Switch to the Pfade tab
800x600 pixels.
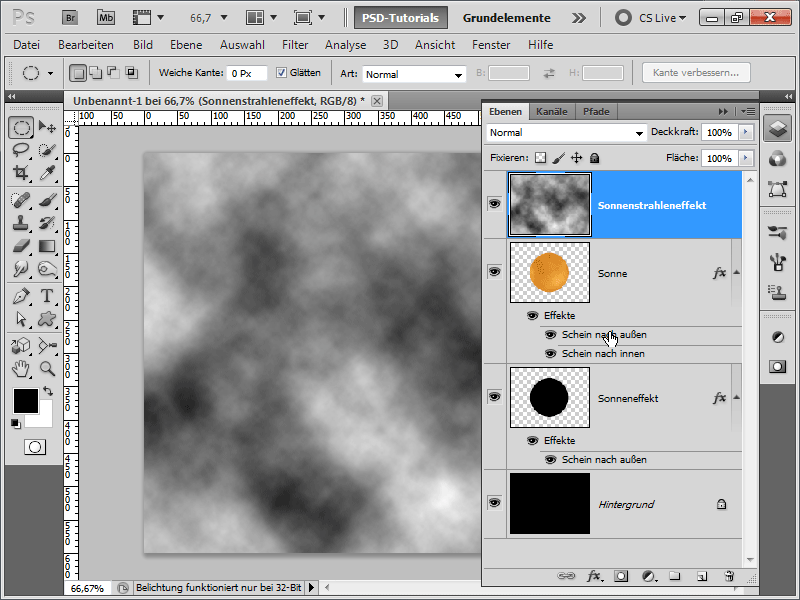click(596, 111)
